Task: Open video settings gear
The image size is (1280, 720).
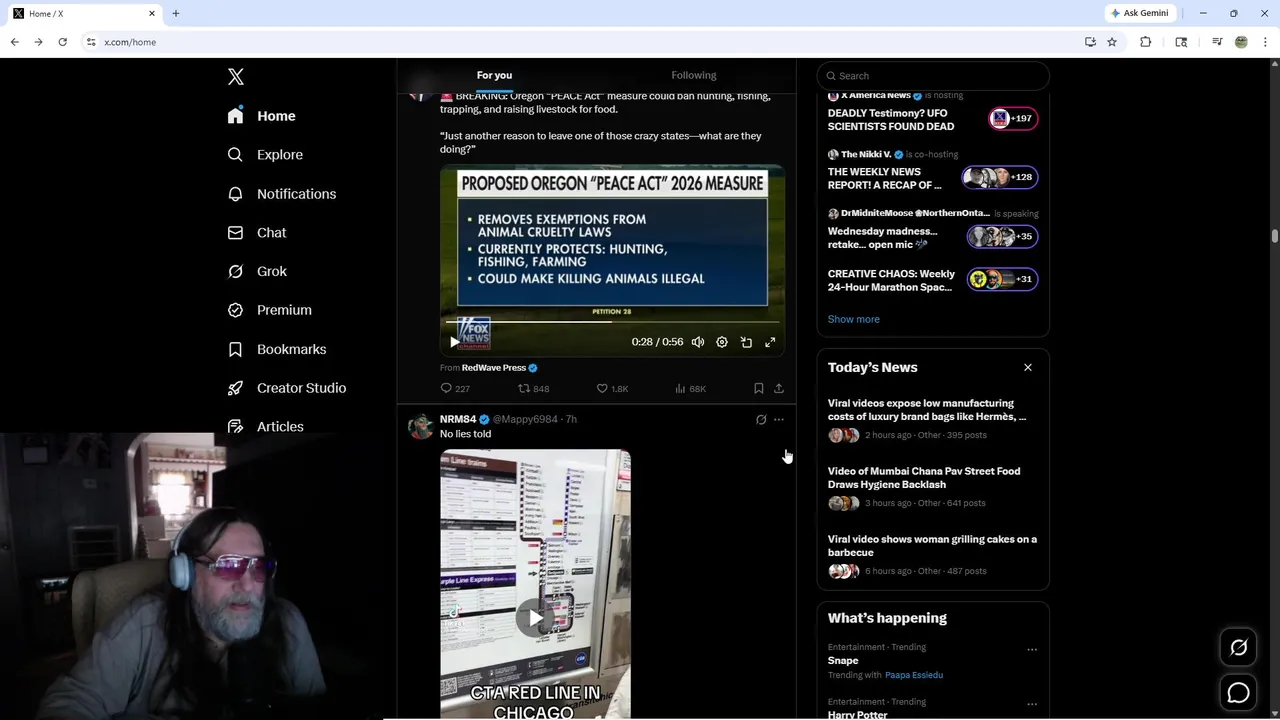Action: (722, 342)
